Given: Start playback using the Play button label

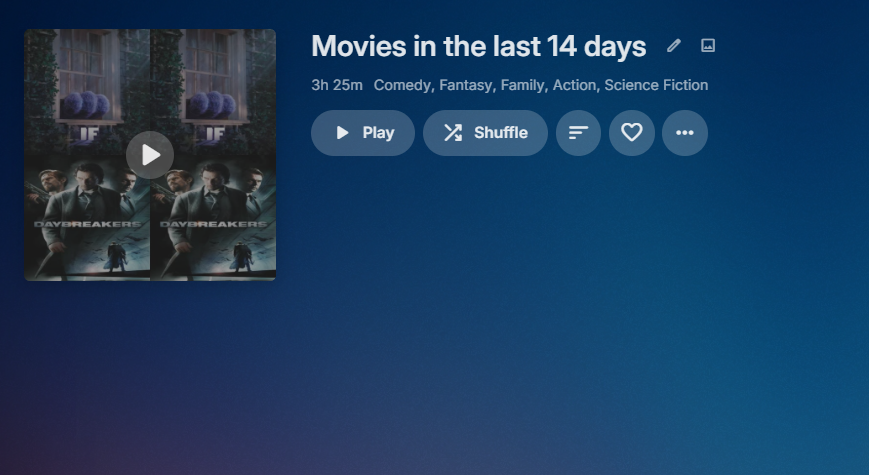Looking at the screenshot, I should (379, 133).
